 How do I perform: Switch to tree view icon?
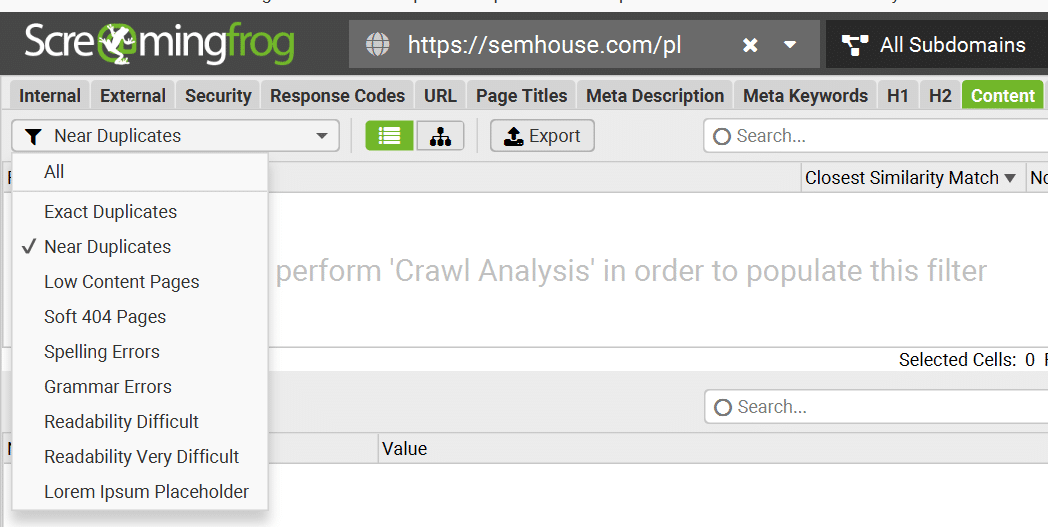pyautogui.click(x=440, y=136)
